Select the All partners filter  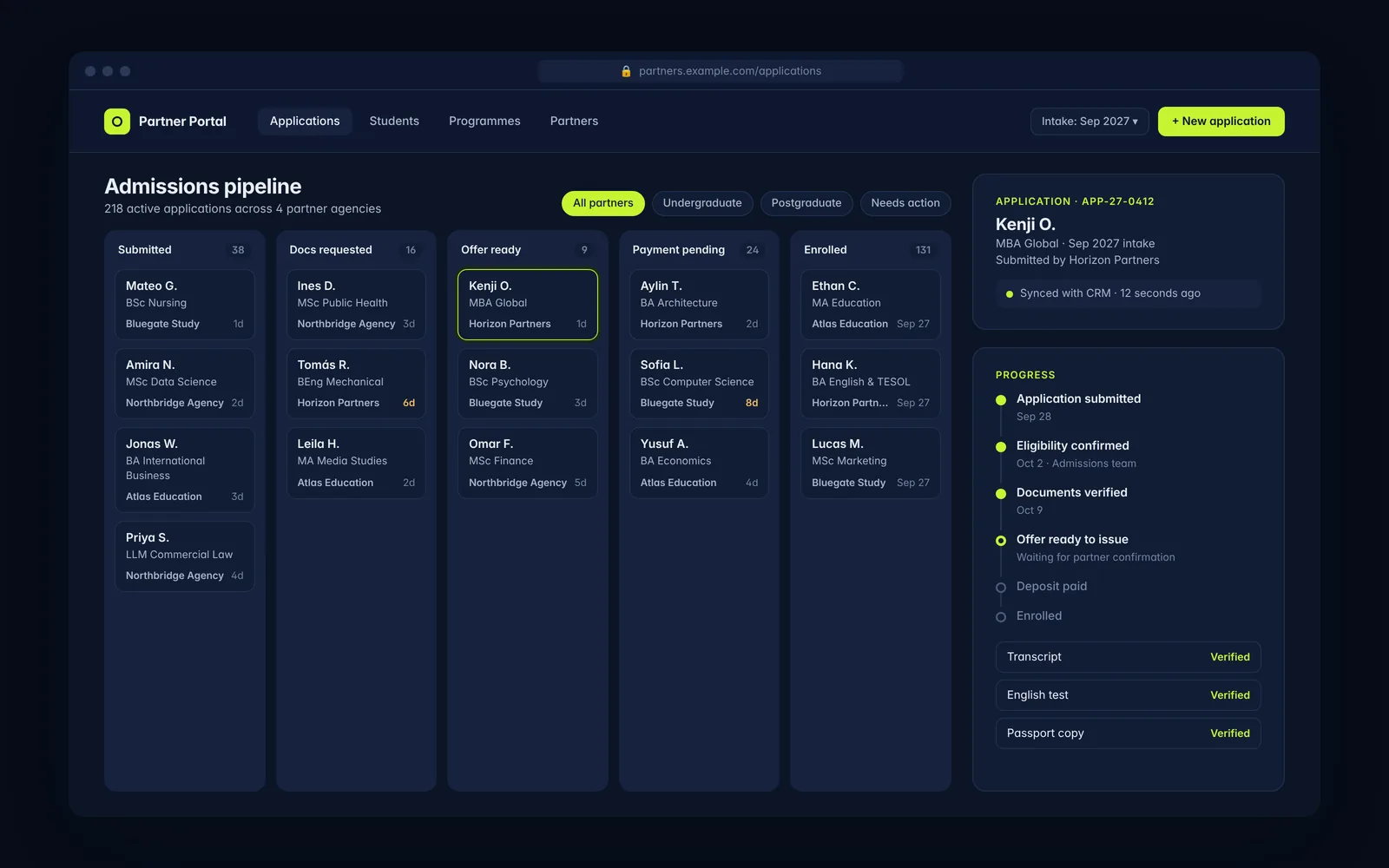[603, 203]
